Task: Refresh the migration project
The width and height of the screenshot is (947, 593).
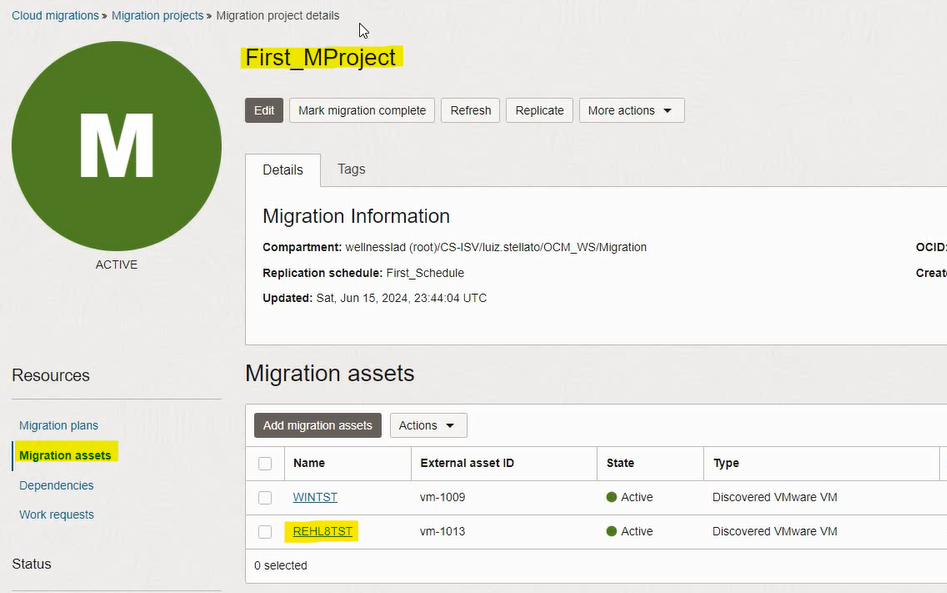Action: 470,110
